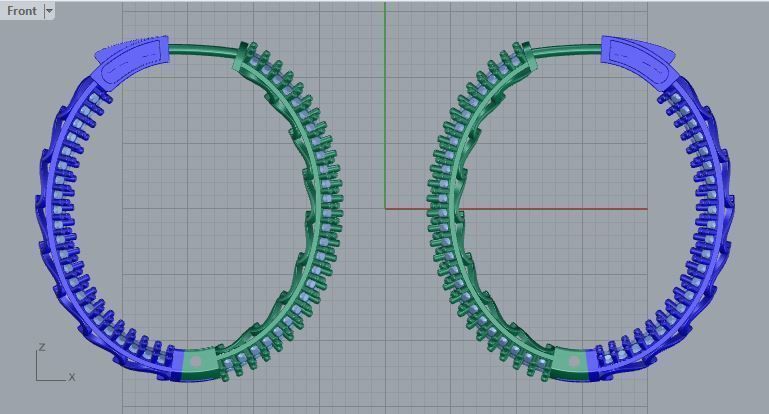Image resolution: width=769 pixels, height=414 pixels.
Task: Select the left hoop earring model
Action: [x=188, y=209]
